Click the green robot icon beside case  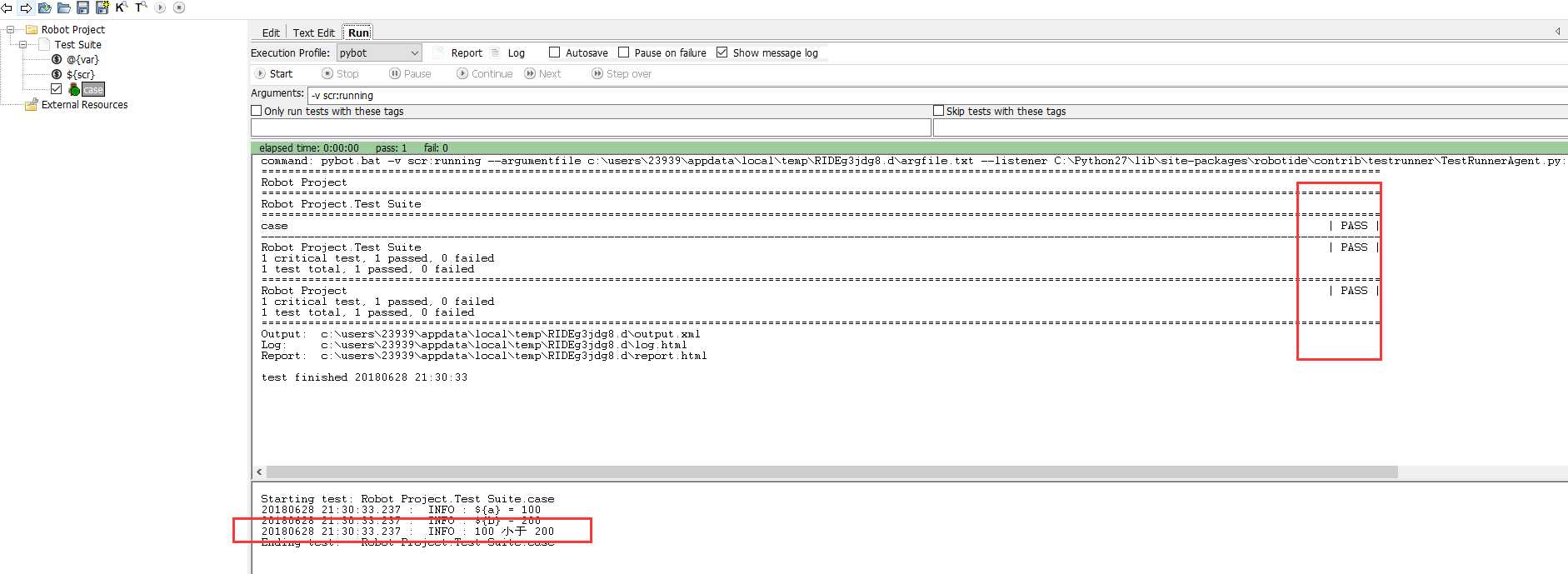(74, 89)
